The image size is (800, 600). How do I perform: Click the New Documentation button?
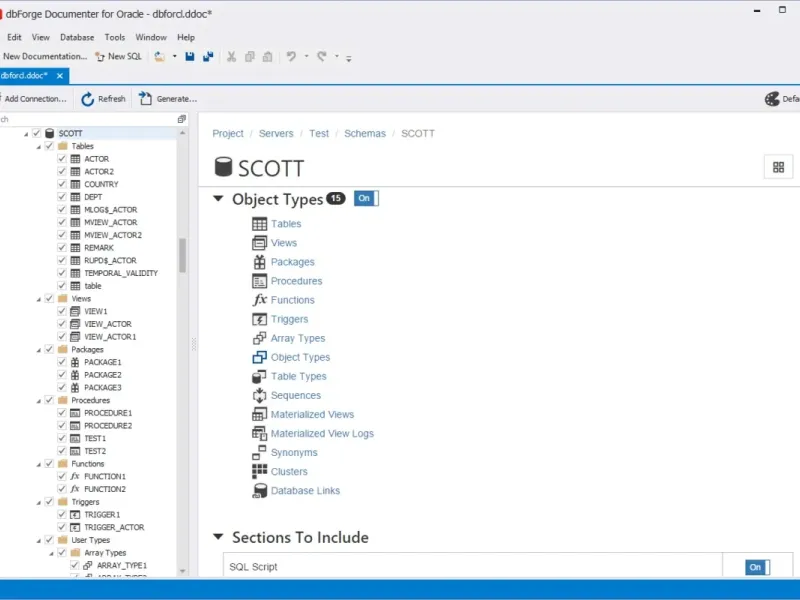[x=44, y=56]
